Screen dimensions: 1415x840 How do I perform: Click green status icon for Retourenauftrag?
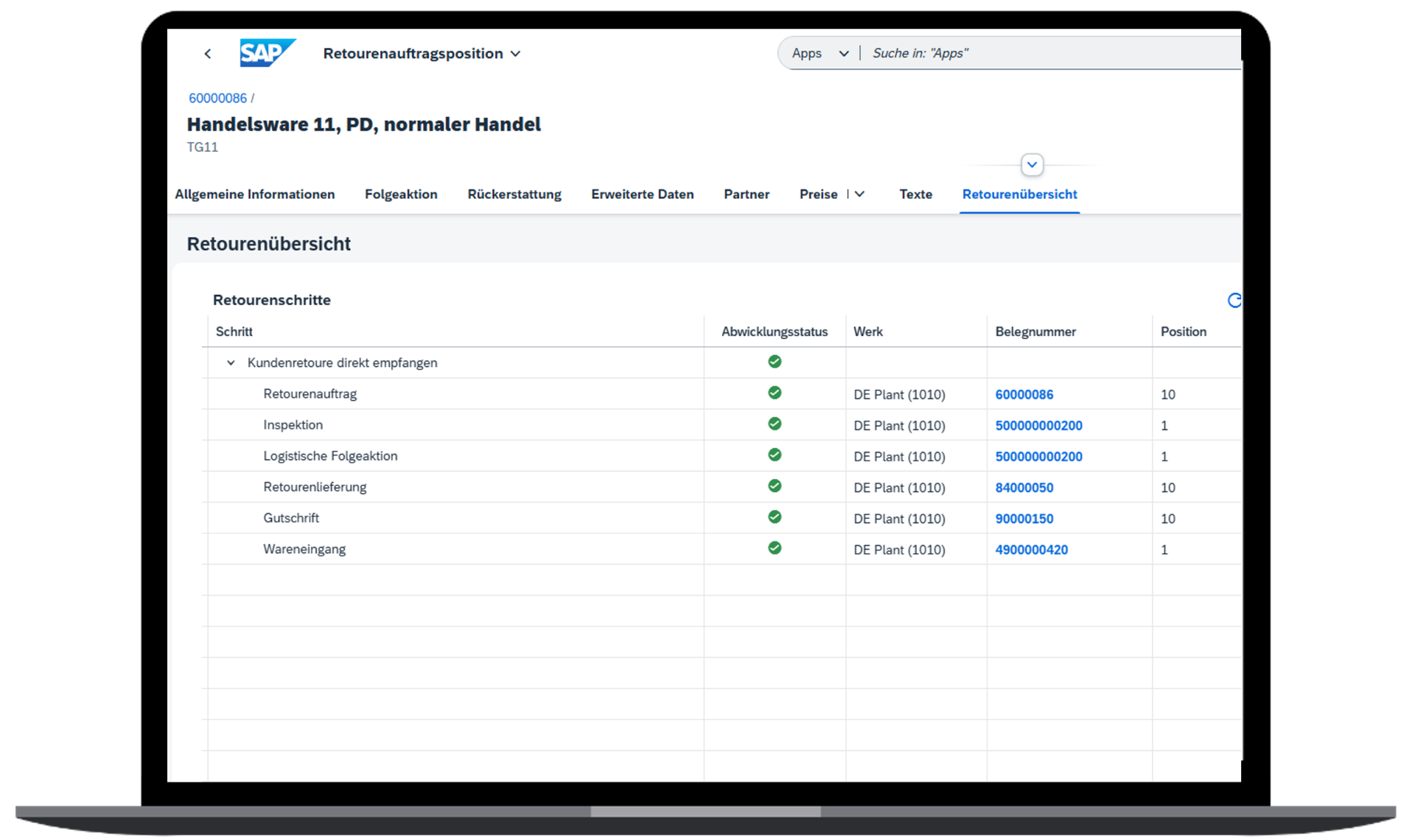(774, 393)
